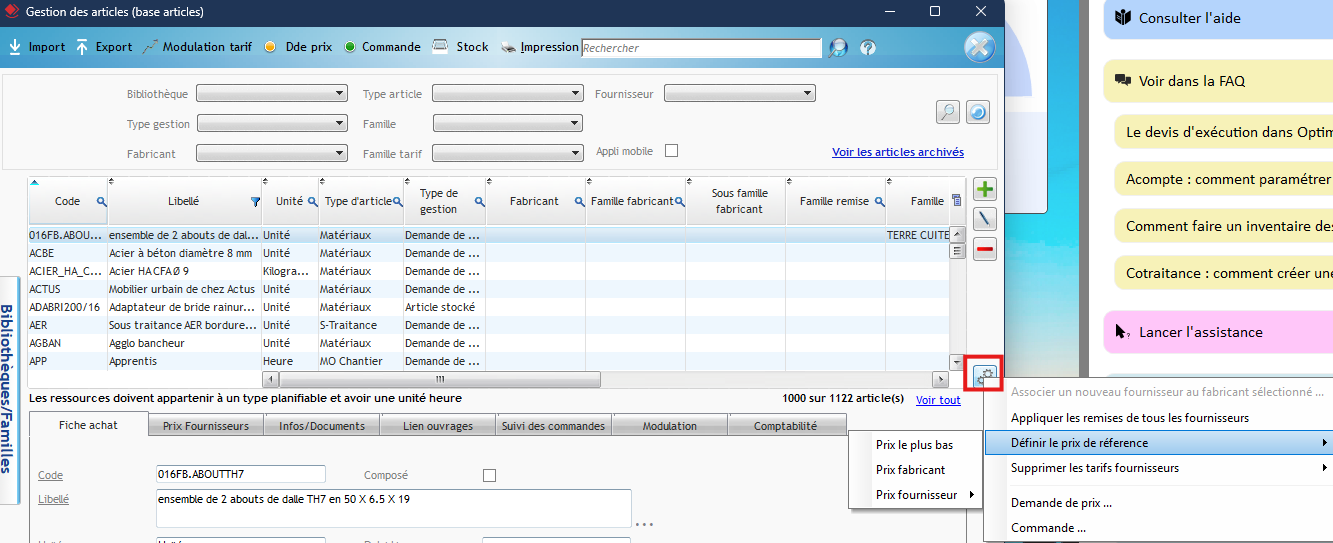Open Voir les articles archivés link

click(x=897, y=153)
